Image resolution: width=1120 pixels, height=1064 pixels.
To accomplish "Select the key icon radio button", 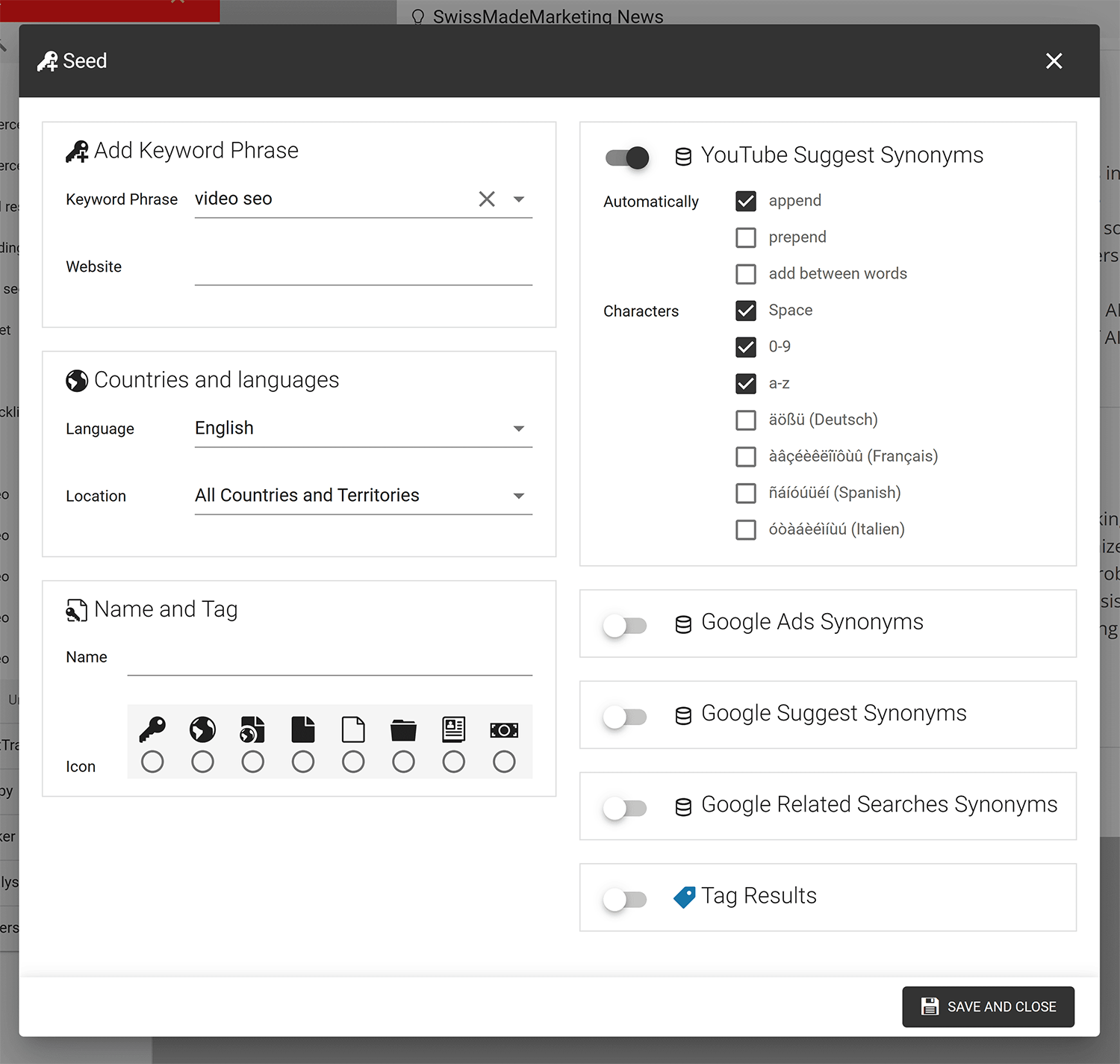I will point(152,762).
